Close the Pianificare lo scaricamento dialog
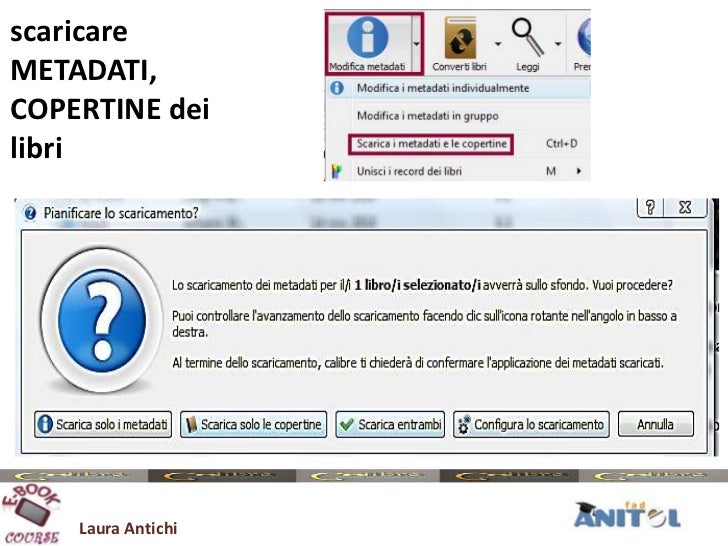The image size is (728, 546). (685, 207)
